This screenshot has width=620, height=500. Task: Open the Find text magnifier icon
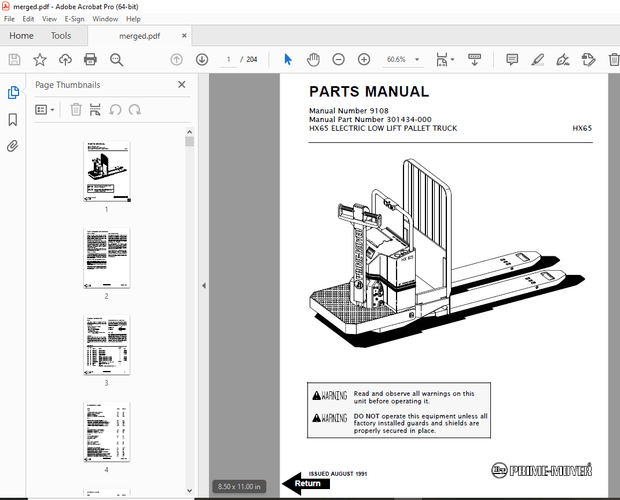[x=116, y=60]
